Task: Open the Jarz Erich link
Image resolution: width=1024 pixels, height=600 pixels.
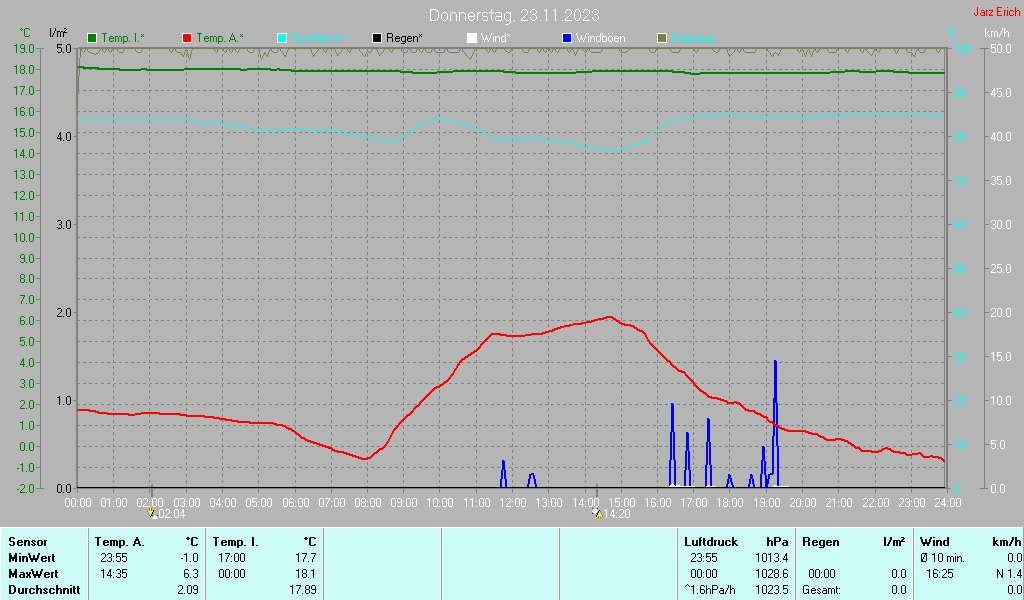Action: (996, 12)
